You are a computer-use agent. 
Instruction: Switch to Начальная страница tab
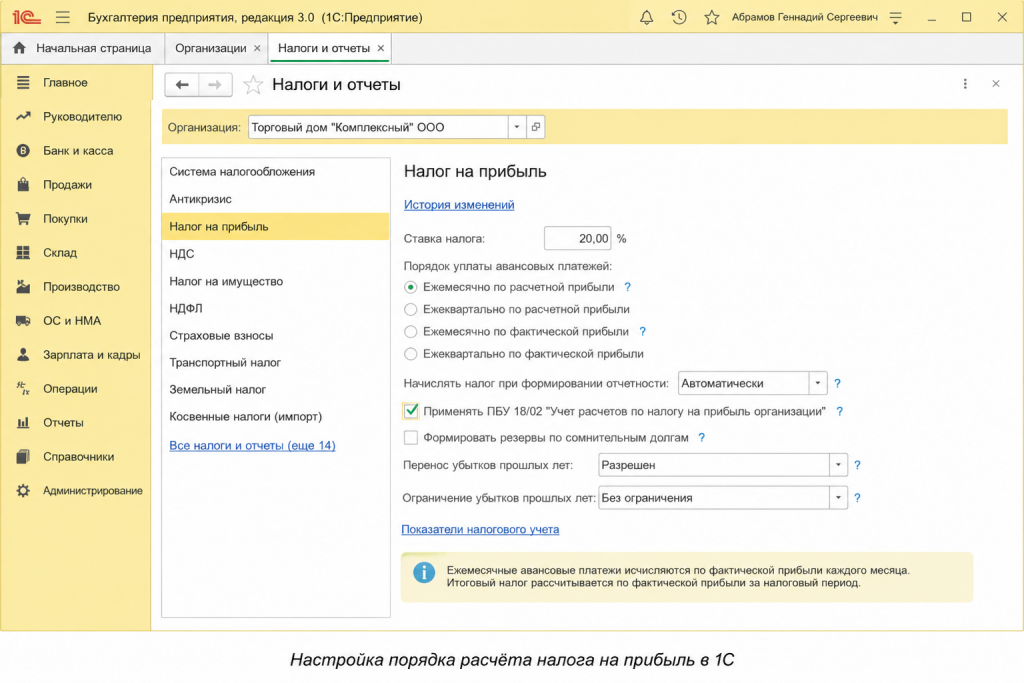[x=93, y=48]
